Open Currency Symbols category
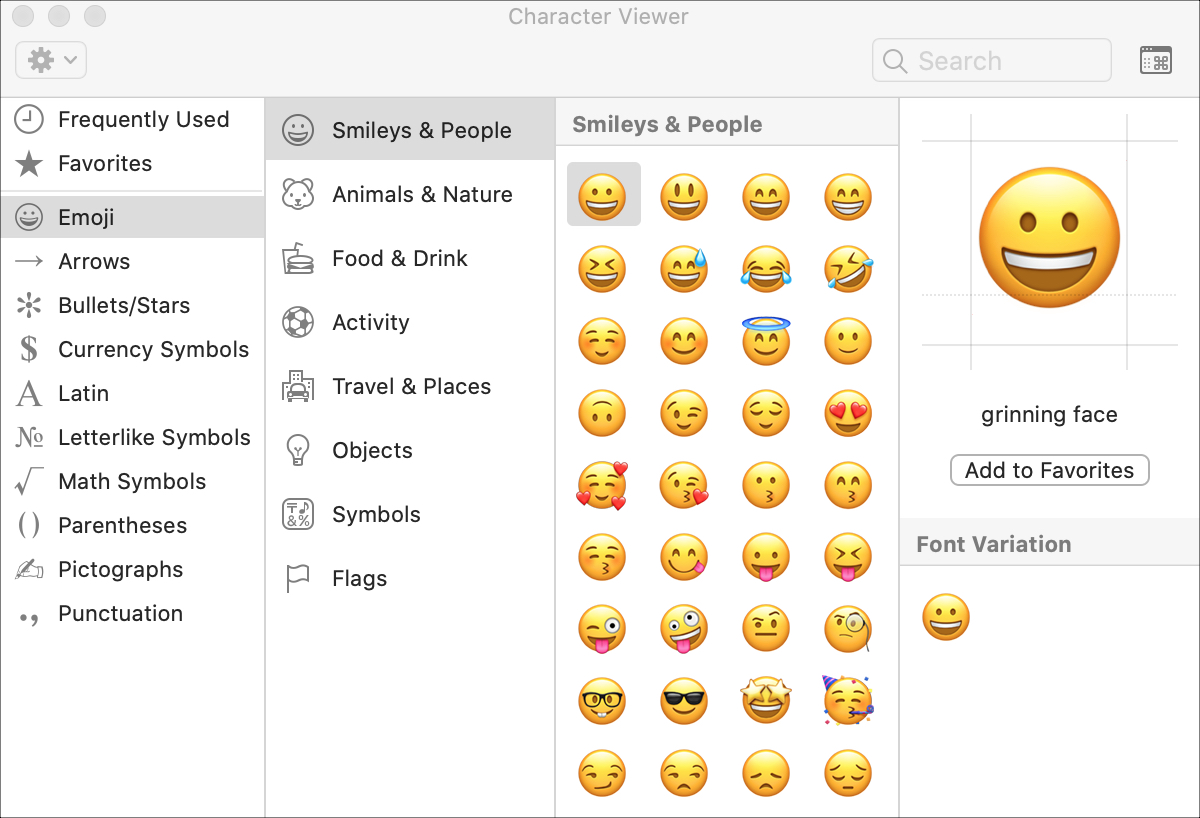The width and height of the screenshot is (1200, 818). coord(132,349)
